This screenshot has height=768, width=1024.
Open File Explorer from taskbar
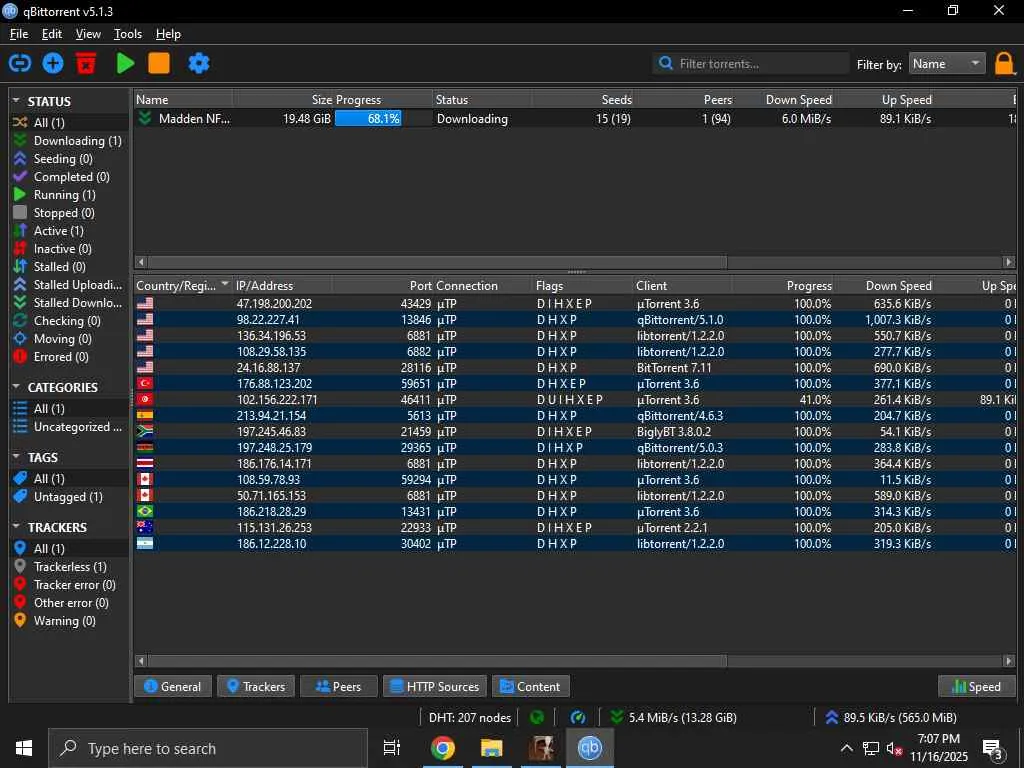tap(491, 748)
